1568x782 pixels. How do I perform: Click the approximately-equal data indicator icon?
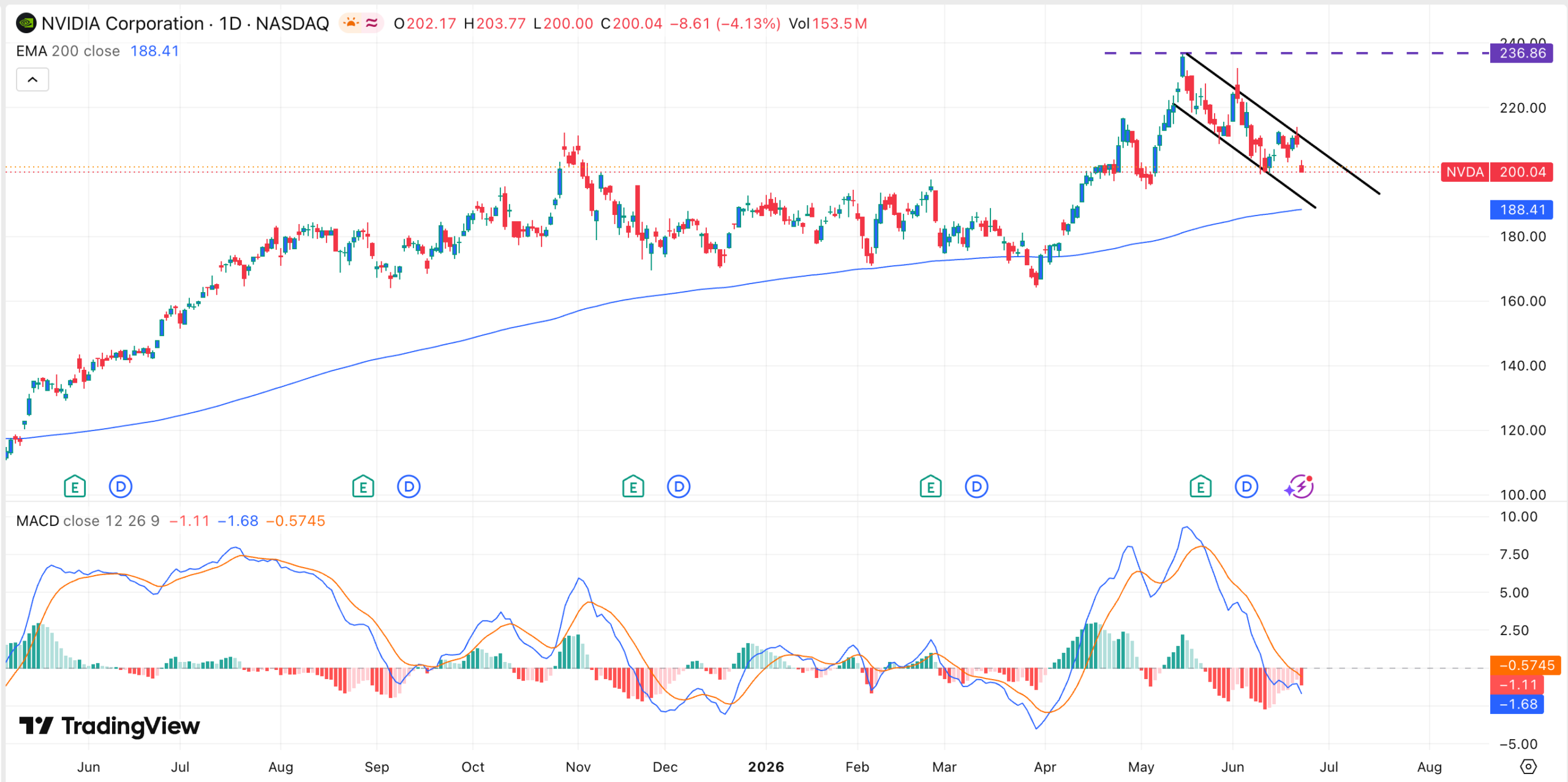pos(371,23)
